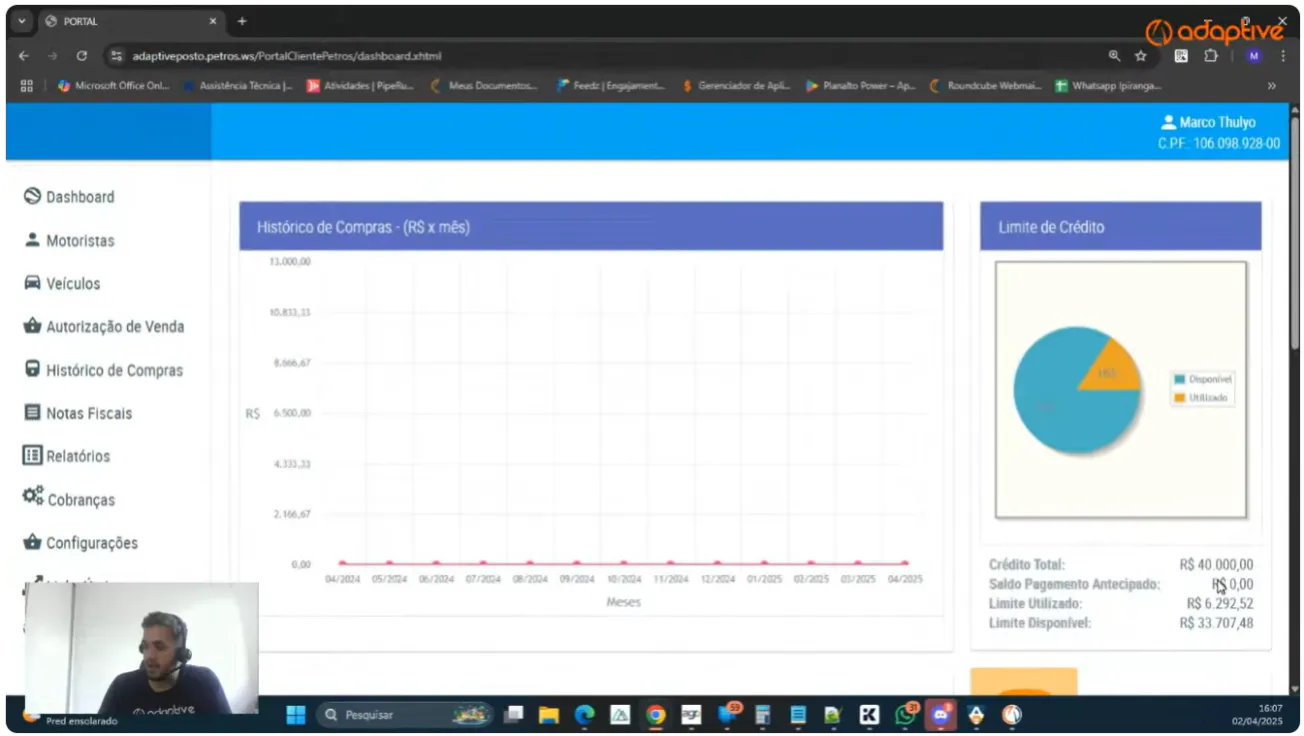
Task: Open Gerenciador de Apli bookmark
Action: pyautogui.click(x=736, y=86)
